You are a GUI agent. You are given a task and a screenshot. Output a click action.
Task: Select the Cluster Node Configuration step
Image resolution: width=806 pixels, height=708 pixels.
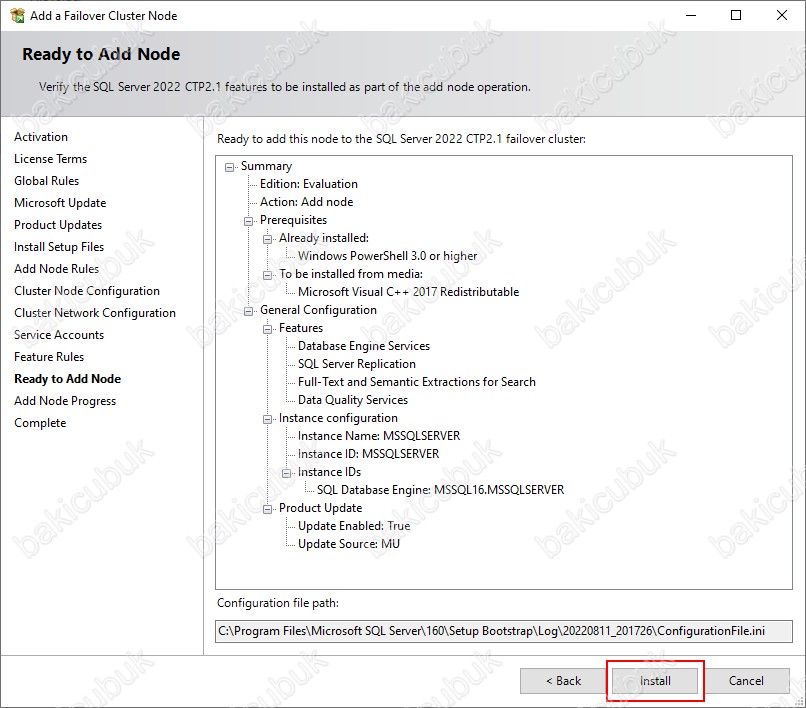point(87,291)
